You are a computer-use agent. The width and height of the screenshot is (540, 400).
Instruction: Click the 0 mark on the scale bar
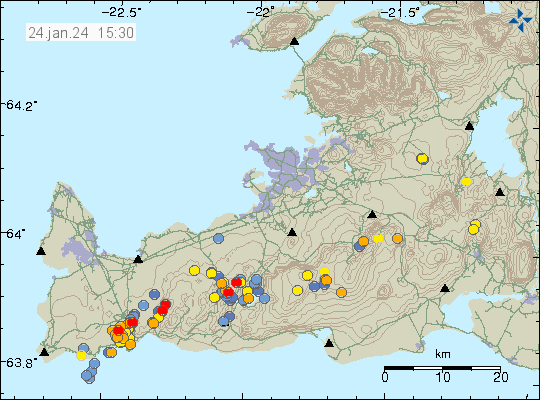tap(385, 377)
